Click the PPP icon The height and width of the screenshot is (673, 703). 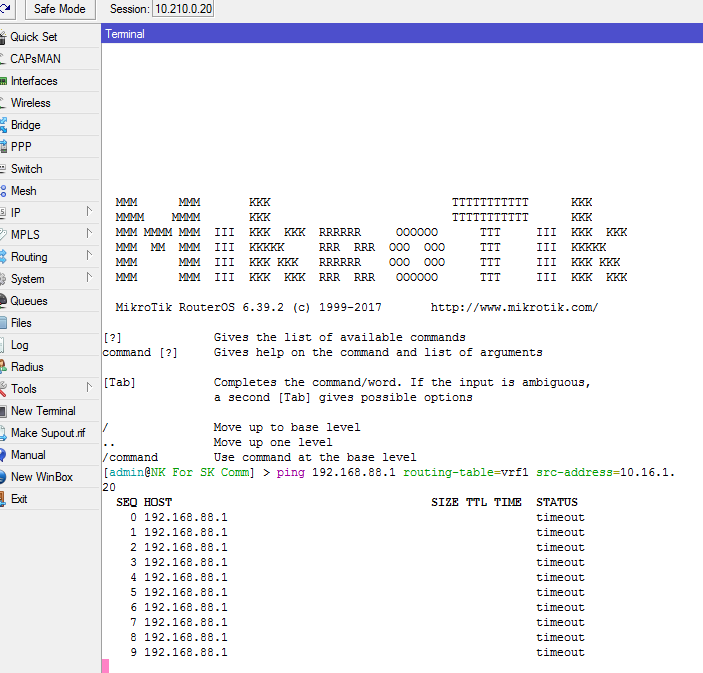click(x=4, y=147)
